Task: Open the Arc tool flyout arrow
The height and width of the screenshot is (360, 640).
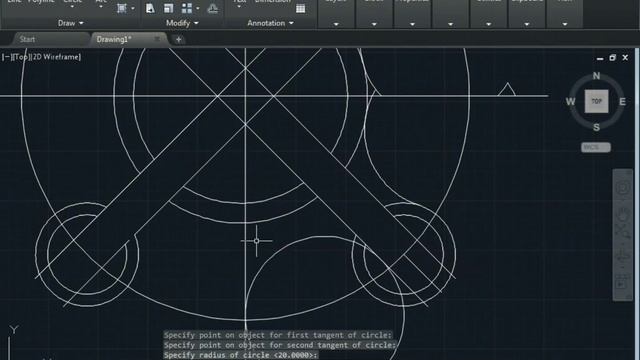Action: click(101, 7)
